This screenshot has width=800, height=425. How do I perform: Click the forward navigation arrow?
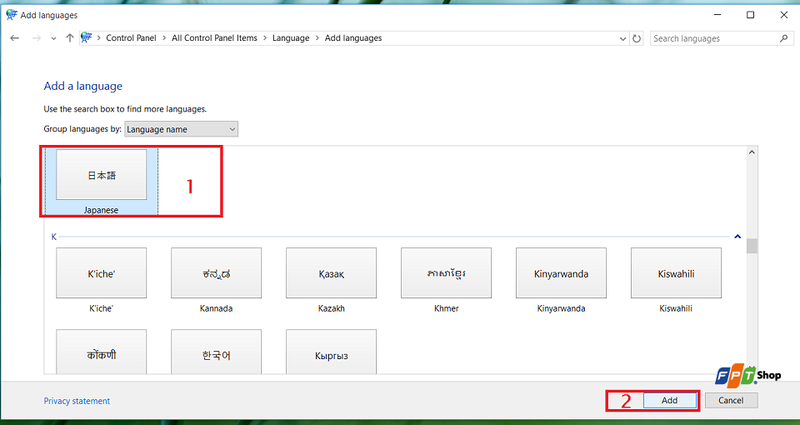coord(36,38)
